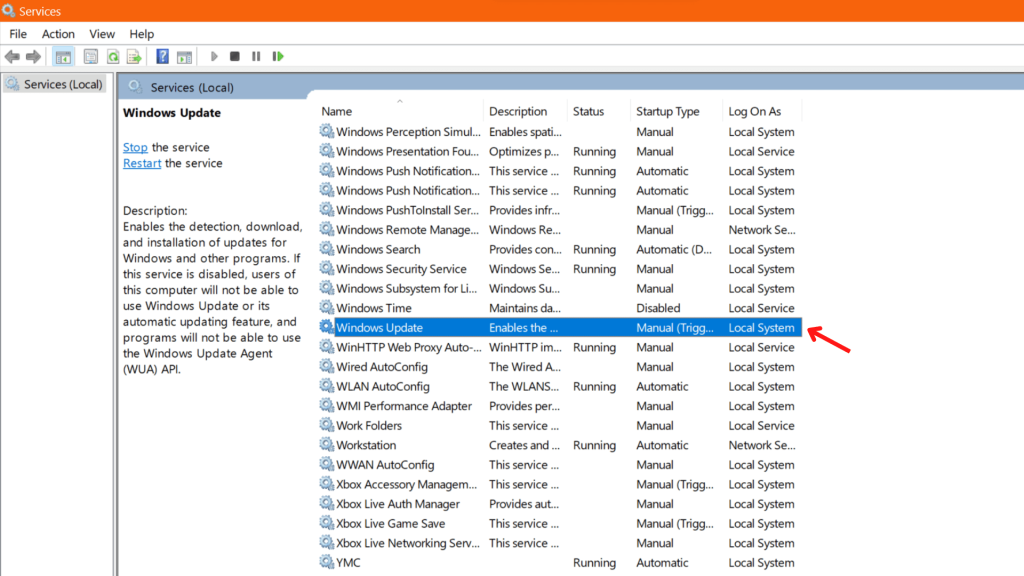Select Windows Presentation Fou... service
Viewport: 1024px width, 576px height.
click(x=408, y=152)
